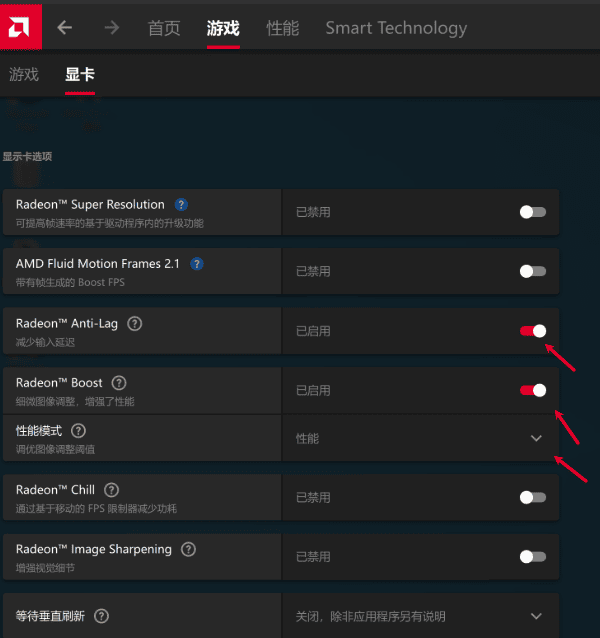Click 已启用 status in the Anti-Lag row
The height and width of the screenshot is (638, 600).
(x=313, y=331)
